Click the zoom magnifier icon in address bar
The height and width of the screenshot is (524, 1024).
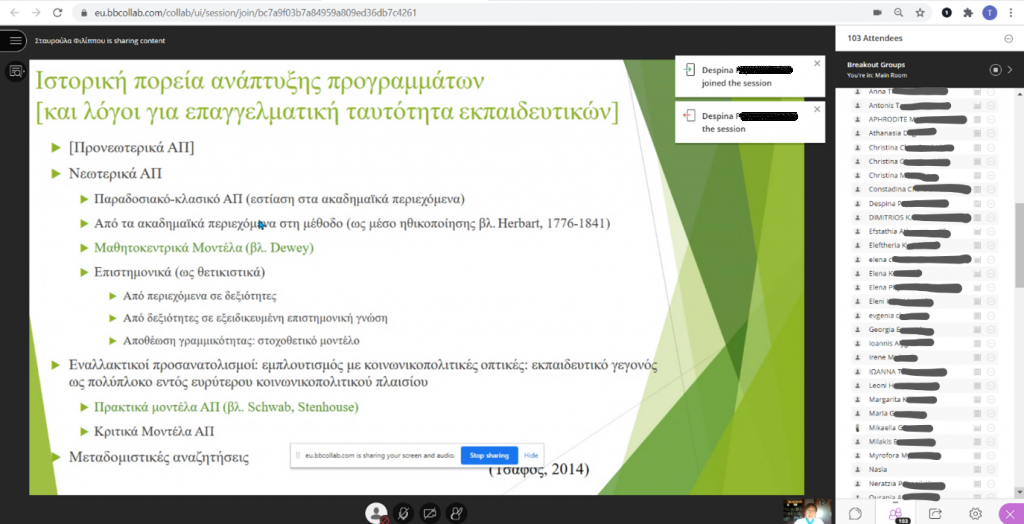tap(899, 12)
